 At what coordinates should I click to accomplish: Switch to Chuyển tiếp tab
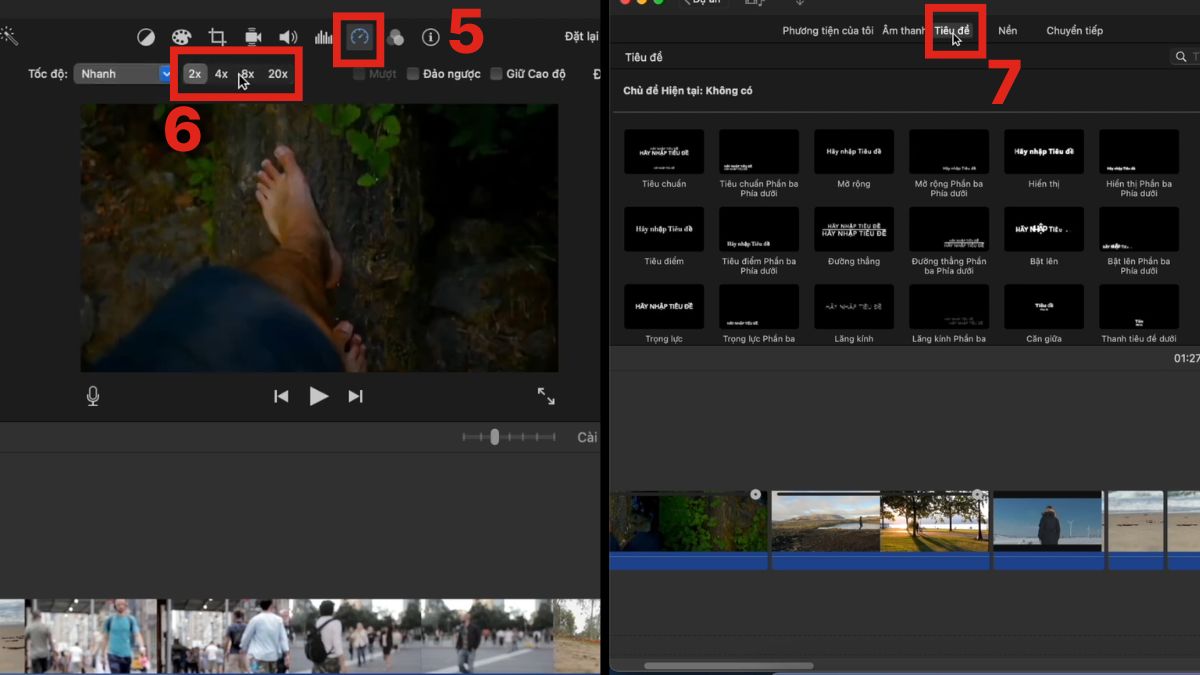click(1075, 31)
